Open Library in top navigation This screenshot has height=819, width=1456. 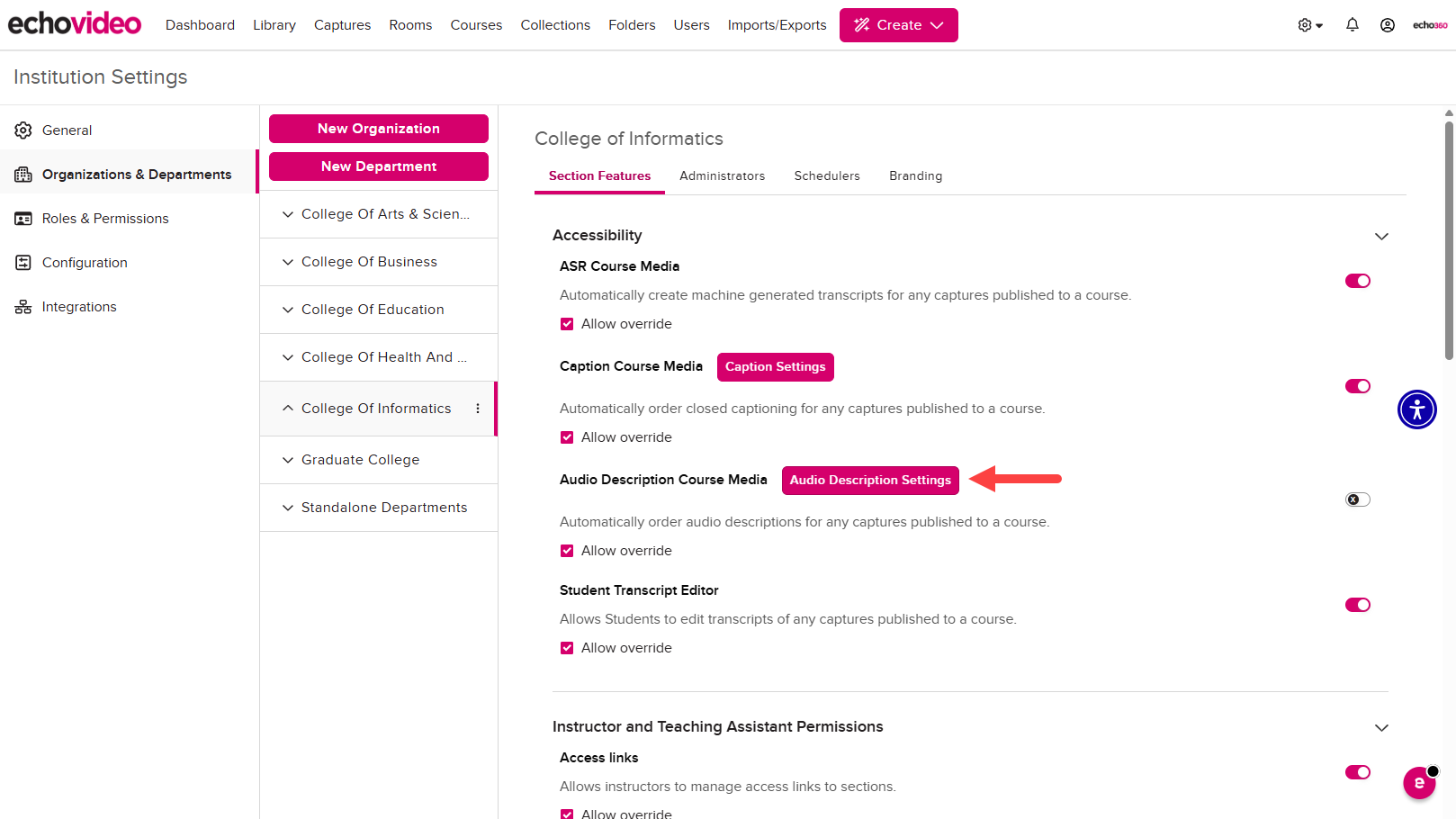pos(274,25)
